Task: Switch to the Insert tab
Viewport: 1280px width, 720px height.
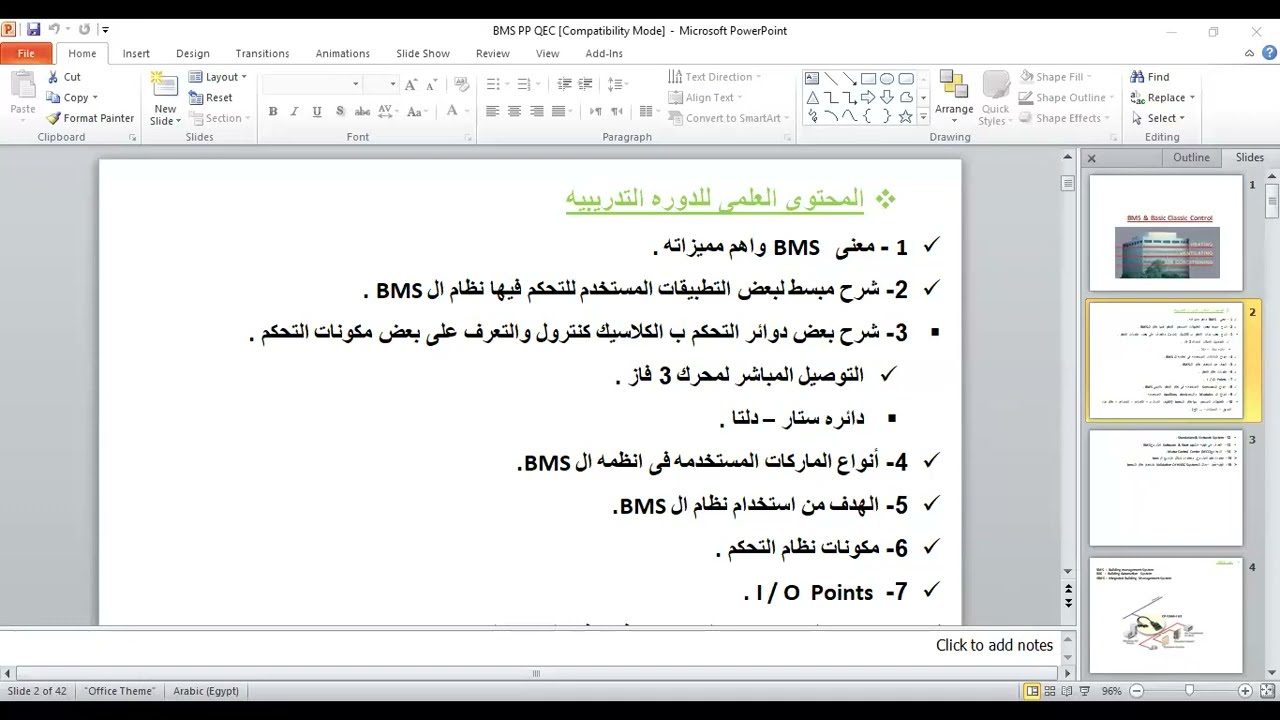Action: point(136,54)
